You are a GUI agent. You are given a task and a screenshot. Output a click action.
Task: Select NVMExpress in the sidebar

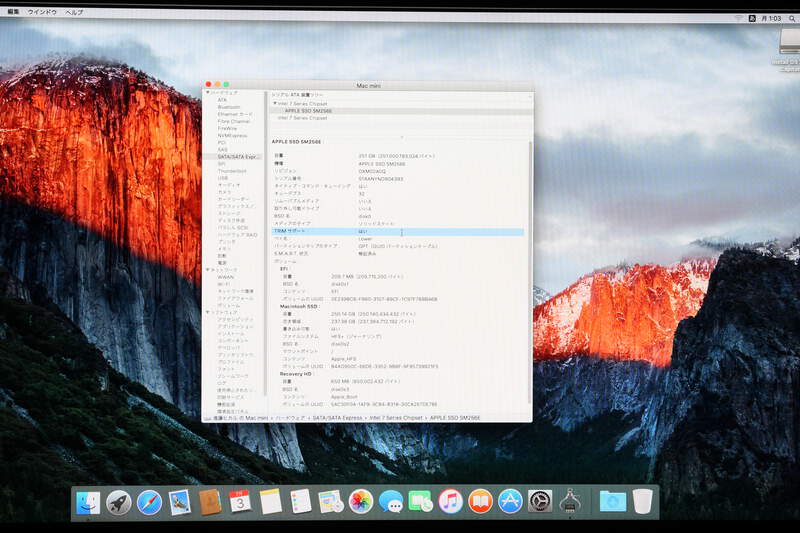pos(232,136)
